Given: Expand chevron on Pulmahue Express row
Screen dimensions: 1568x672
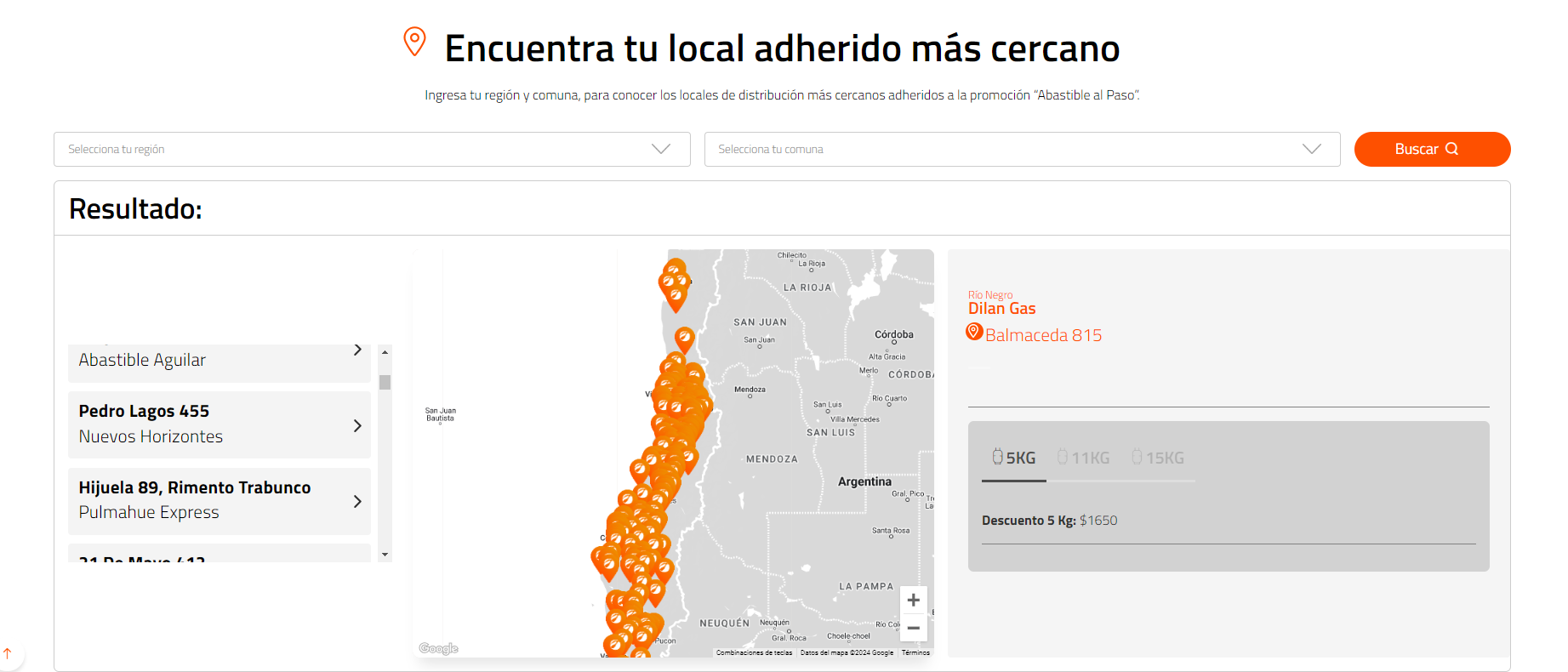Looking at the screenshot, I should [x=357, y=501].
